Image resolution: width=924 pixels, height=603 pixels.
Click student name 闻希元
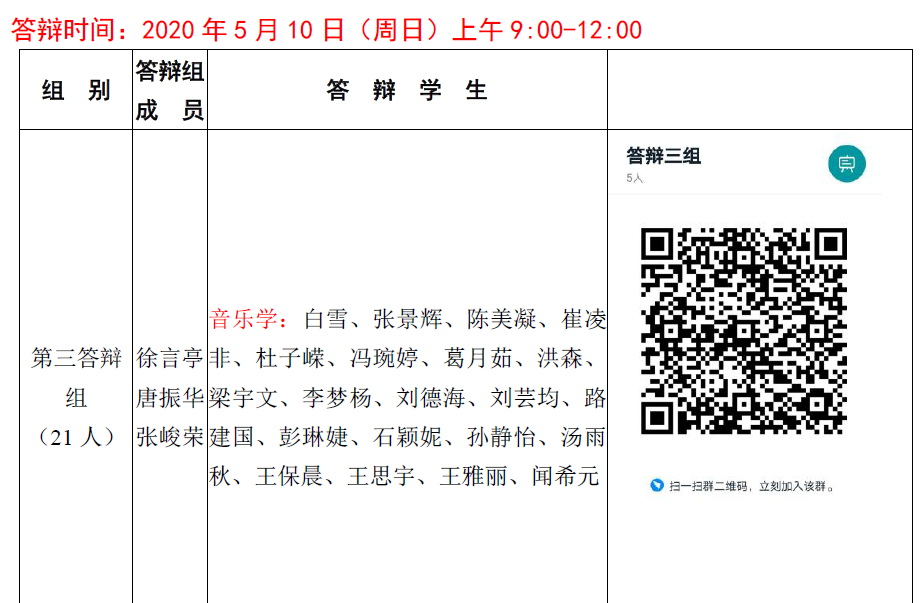tap(565, 476)
